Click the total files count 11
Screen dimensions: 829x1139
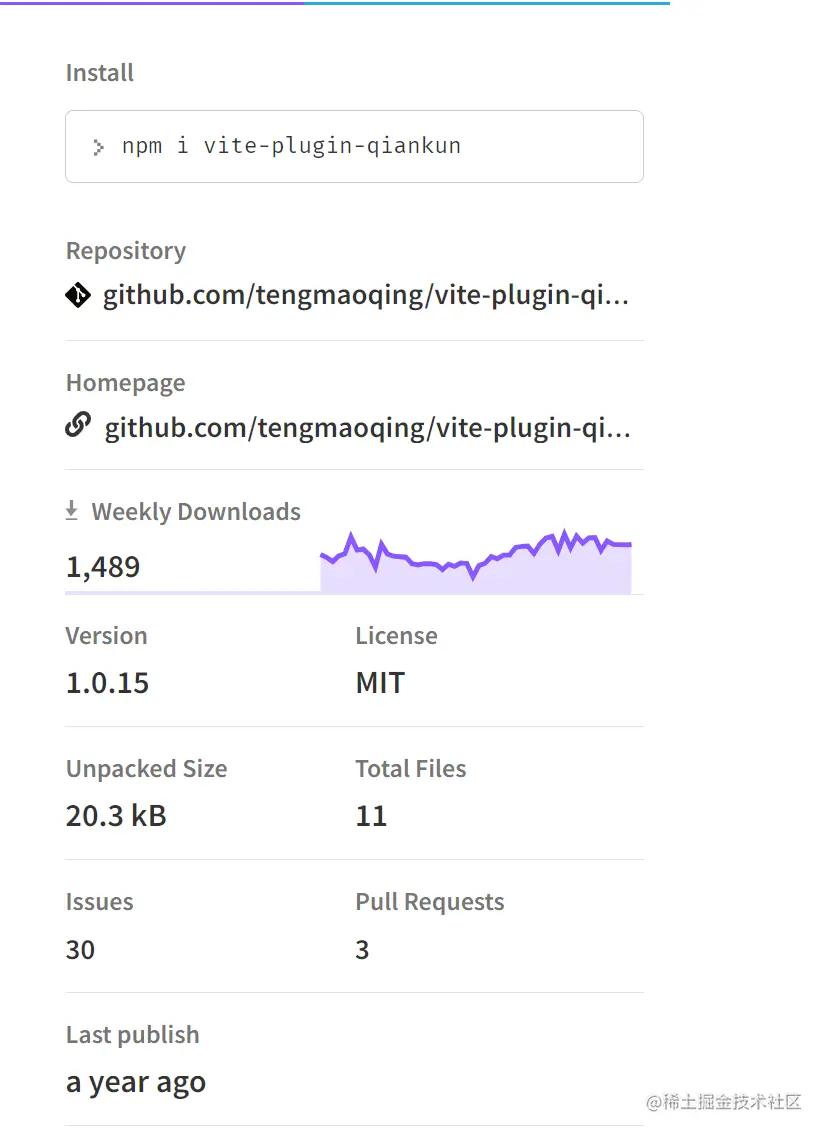(371, 816)
